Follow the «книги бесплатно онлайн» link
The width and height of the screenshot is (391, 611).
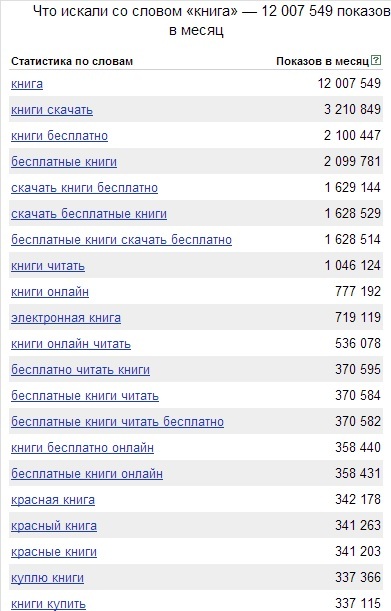pyautogui.click(x=82, y=448)
